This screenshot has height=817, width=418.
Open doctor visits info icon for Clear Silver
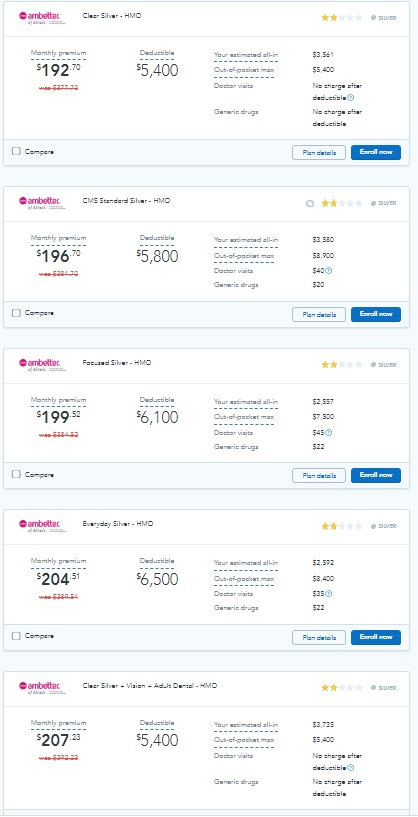click(x=351, y=97)
